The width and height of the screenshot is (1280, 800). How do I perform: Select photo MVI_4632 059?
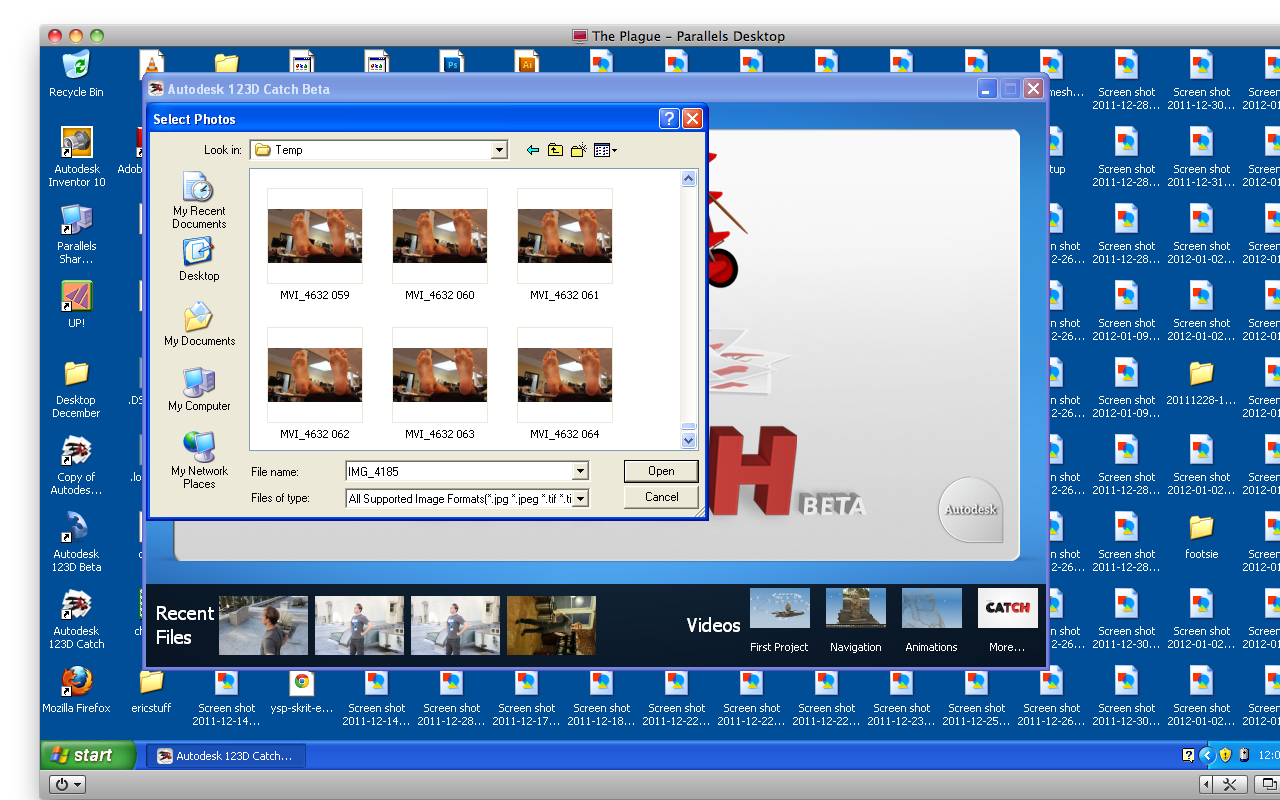pos(315,244)
